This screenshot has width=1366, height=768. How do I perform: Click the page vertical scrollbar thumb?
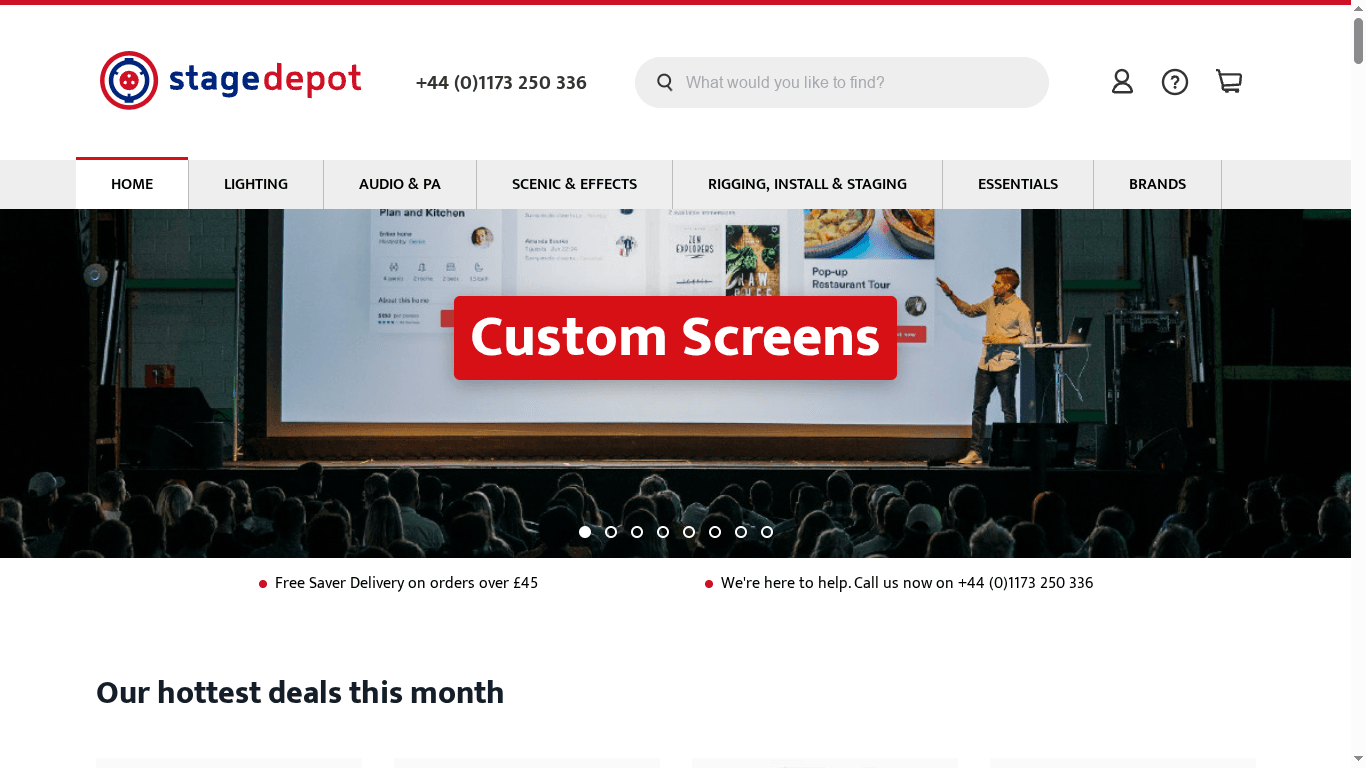(1358, 40)
